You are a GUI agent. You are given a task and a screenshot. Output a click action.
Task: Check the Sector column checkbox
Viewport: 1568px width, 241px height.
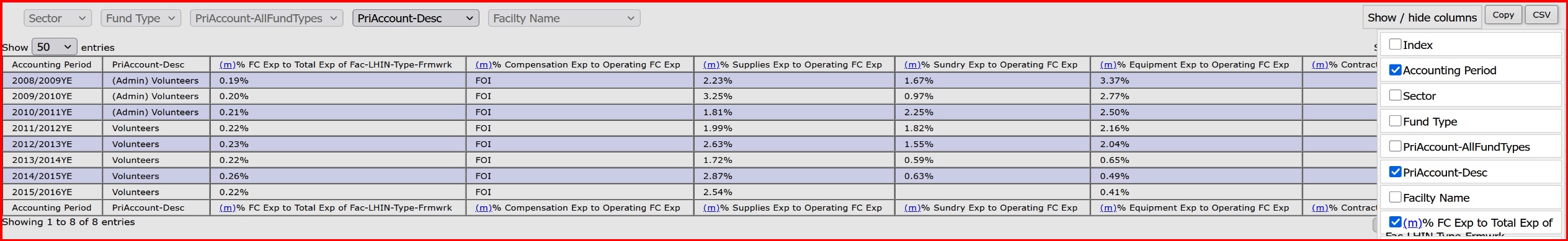pos(1395,95)
